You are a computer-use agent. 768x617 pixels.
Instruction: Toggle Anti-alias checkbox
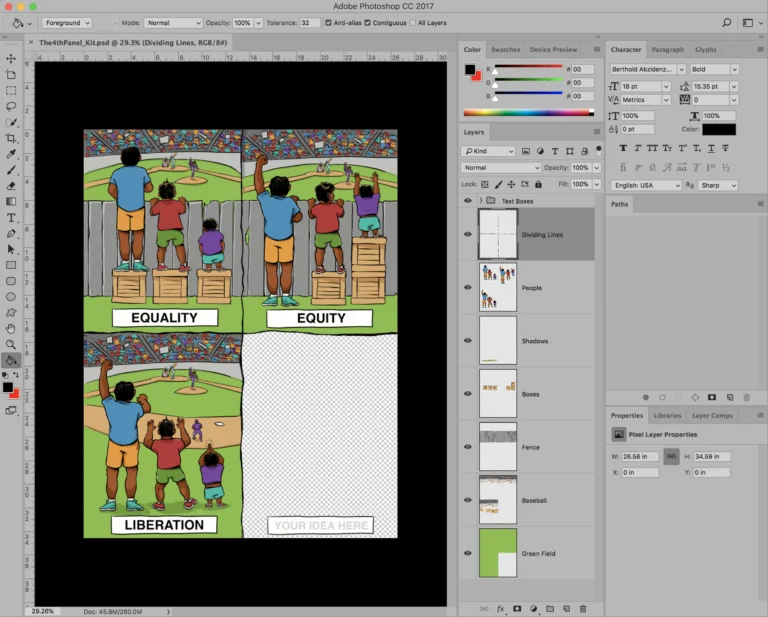click(328, 23)
